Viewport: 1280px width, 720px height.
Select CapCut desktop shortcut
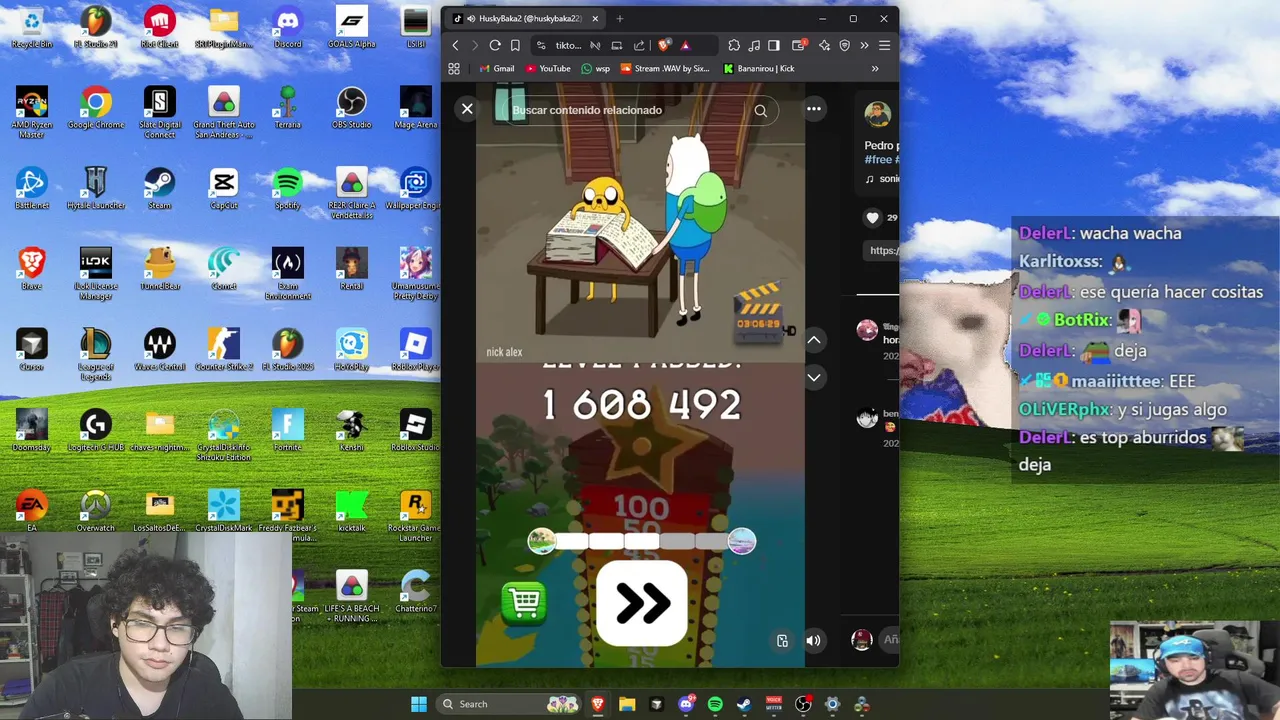[x=224, y=188]
